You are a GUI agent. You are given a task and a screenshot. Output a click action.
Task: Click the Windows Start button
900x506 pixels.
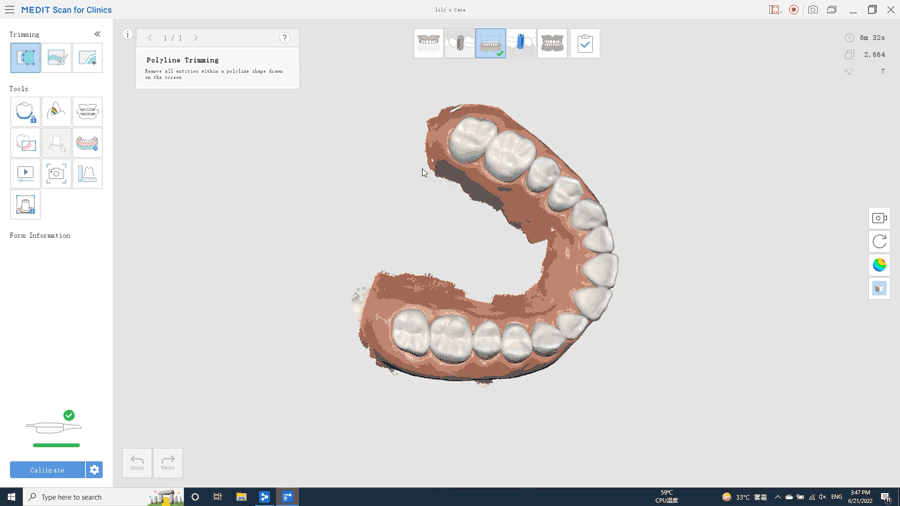(x=11, y=497)
